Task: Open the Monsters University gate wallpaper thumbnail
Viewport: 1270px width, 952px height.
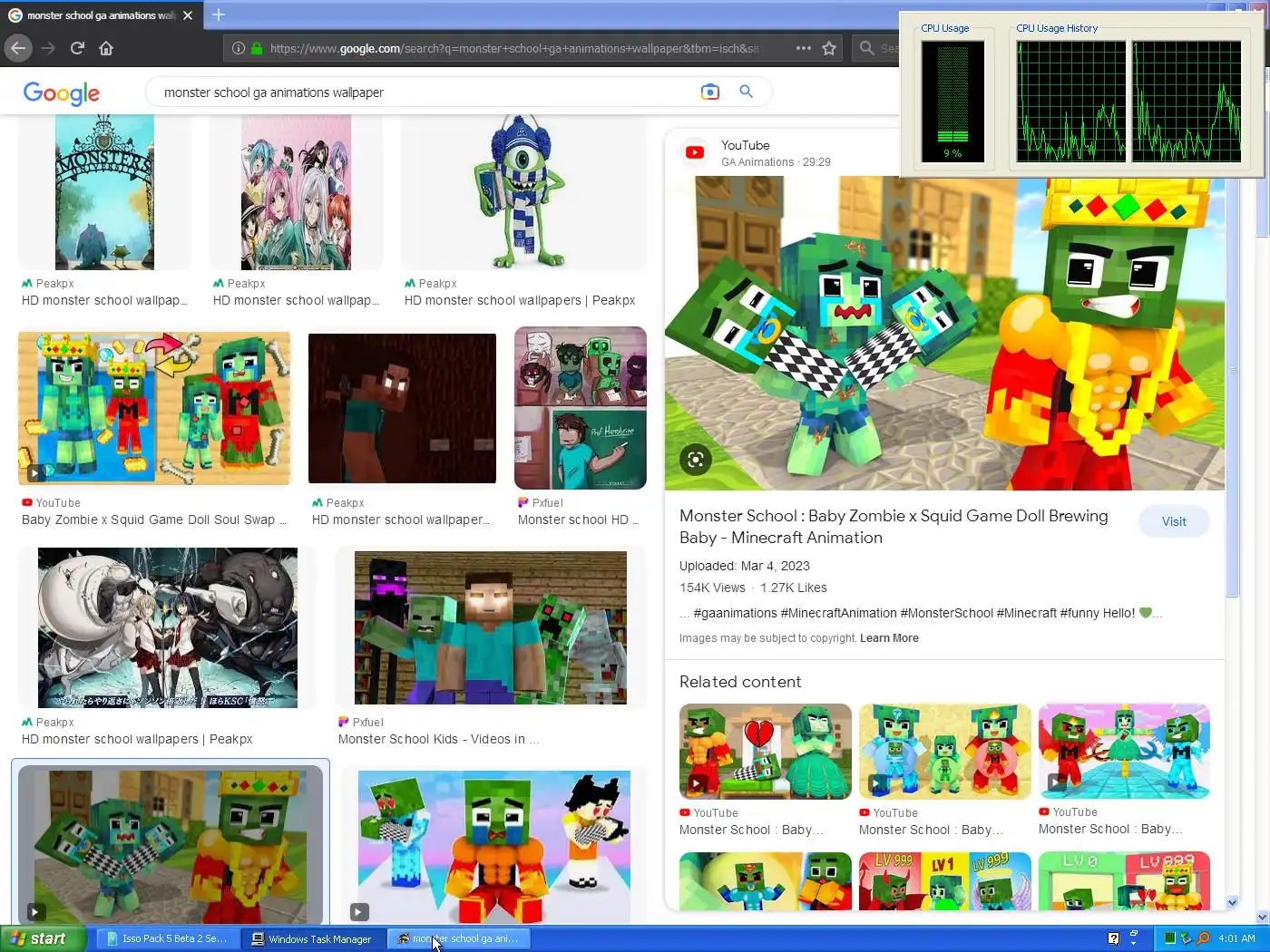Action: [104, 192]
